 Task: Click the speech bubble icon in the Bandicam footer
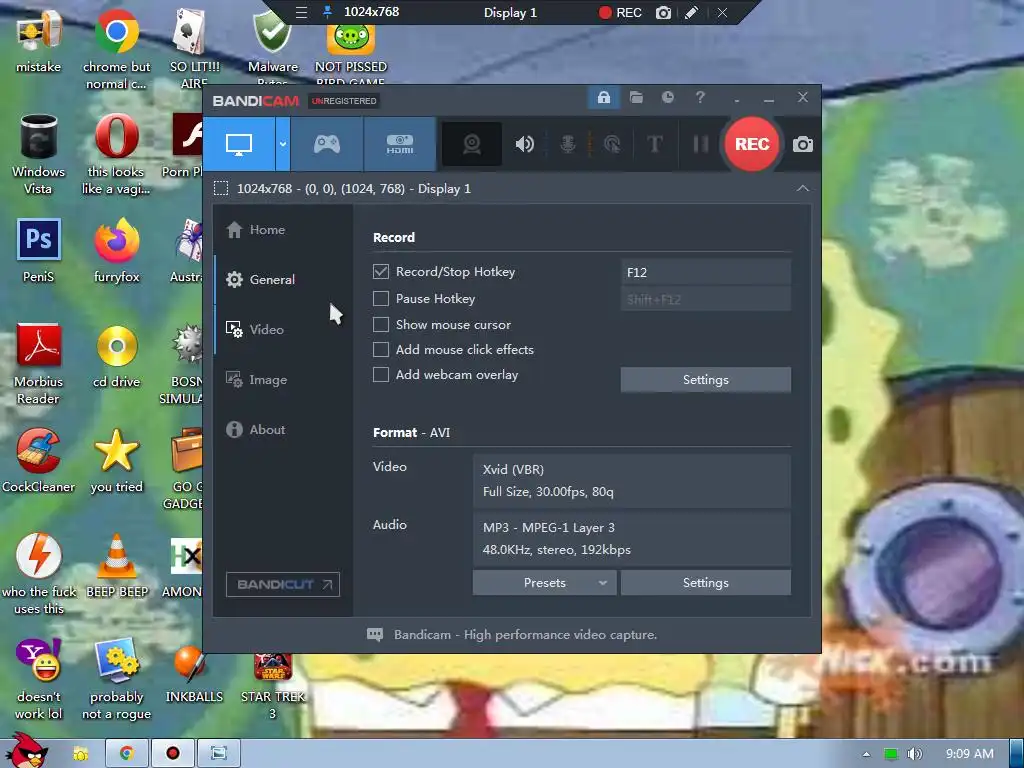click(x=375, y=635)
